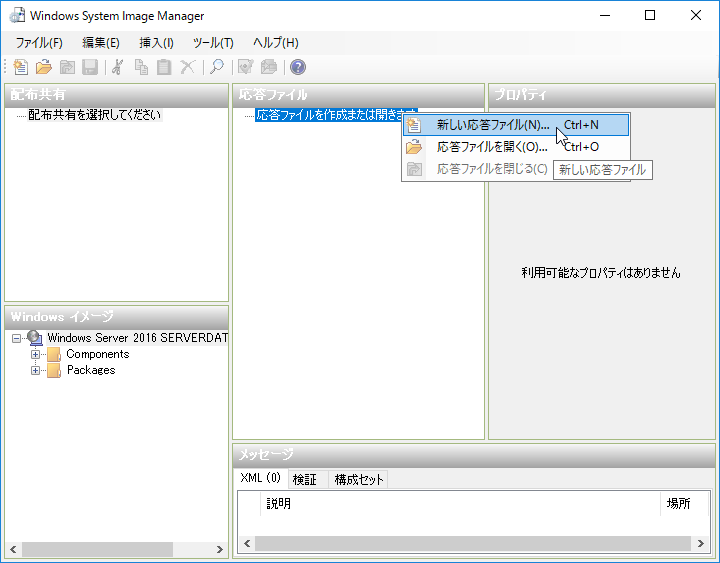Click left arrow of Windows image scrollbar
This screenshot has width=720, height=563.
13,550
